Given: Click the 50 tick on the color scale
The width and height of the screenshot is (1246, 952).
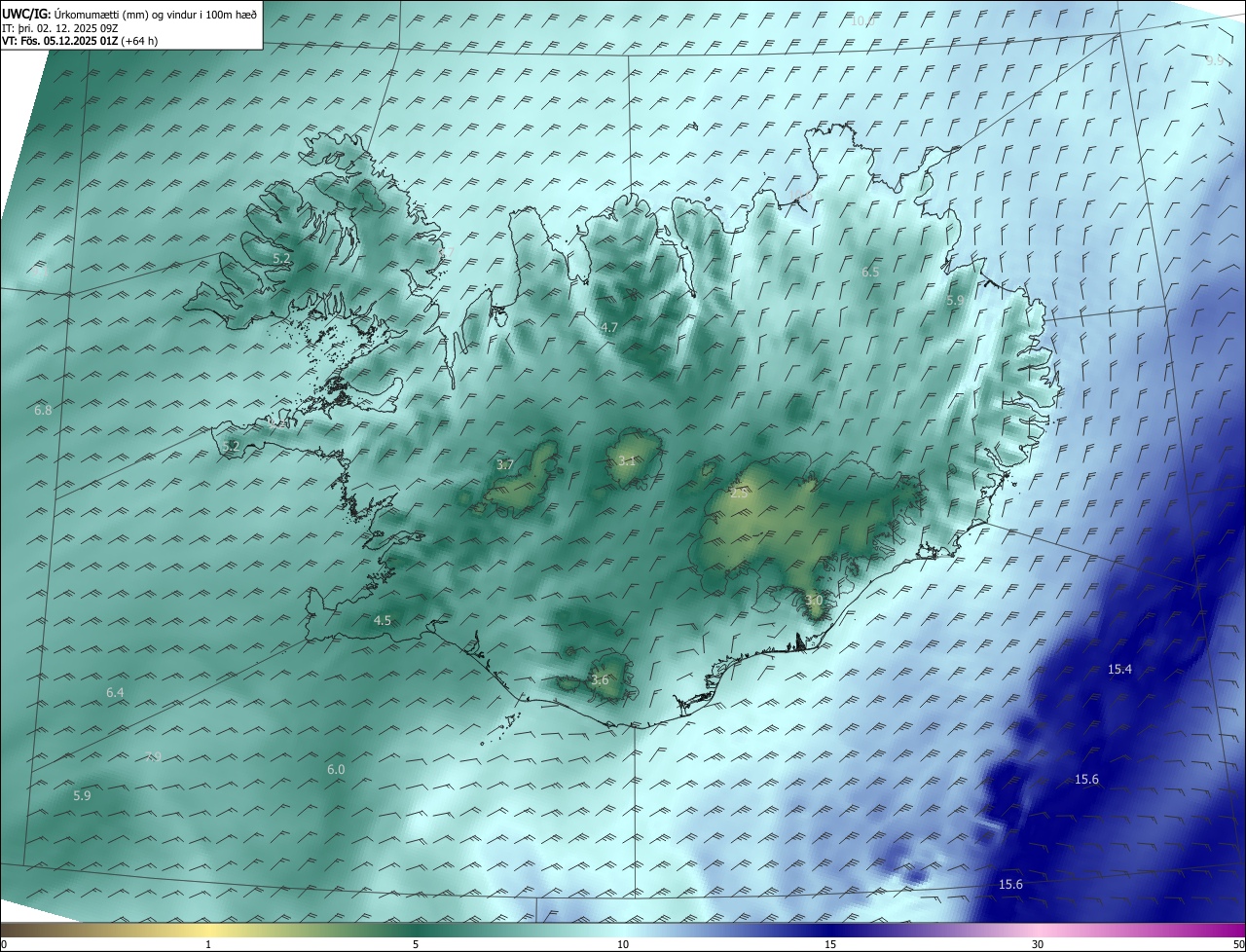Looking at the screenshot, I should point(1238,944).
